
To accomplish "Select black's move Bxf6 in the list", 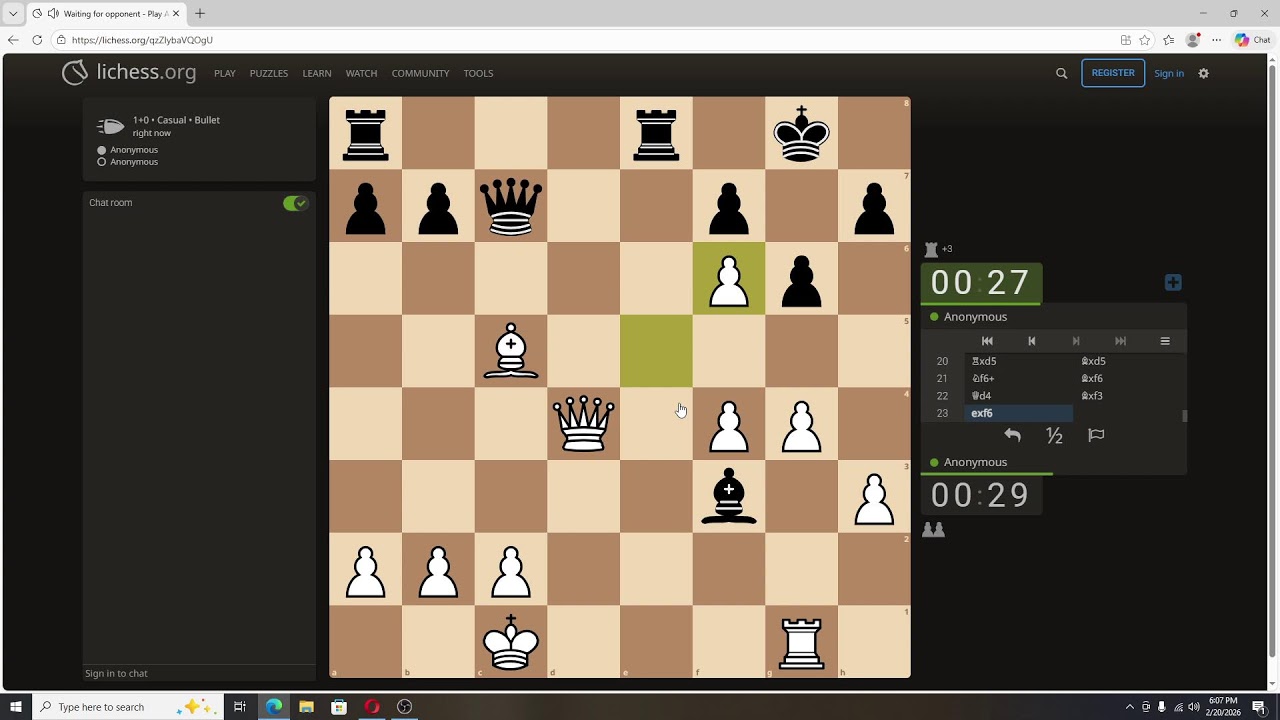I will tap(1128, 378).
